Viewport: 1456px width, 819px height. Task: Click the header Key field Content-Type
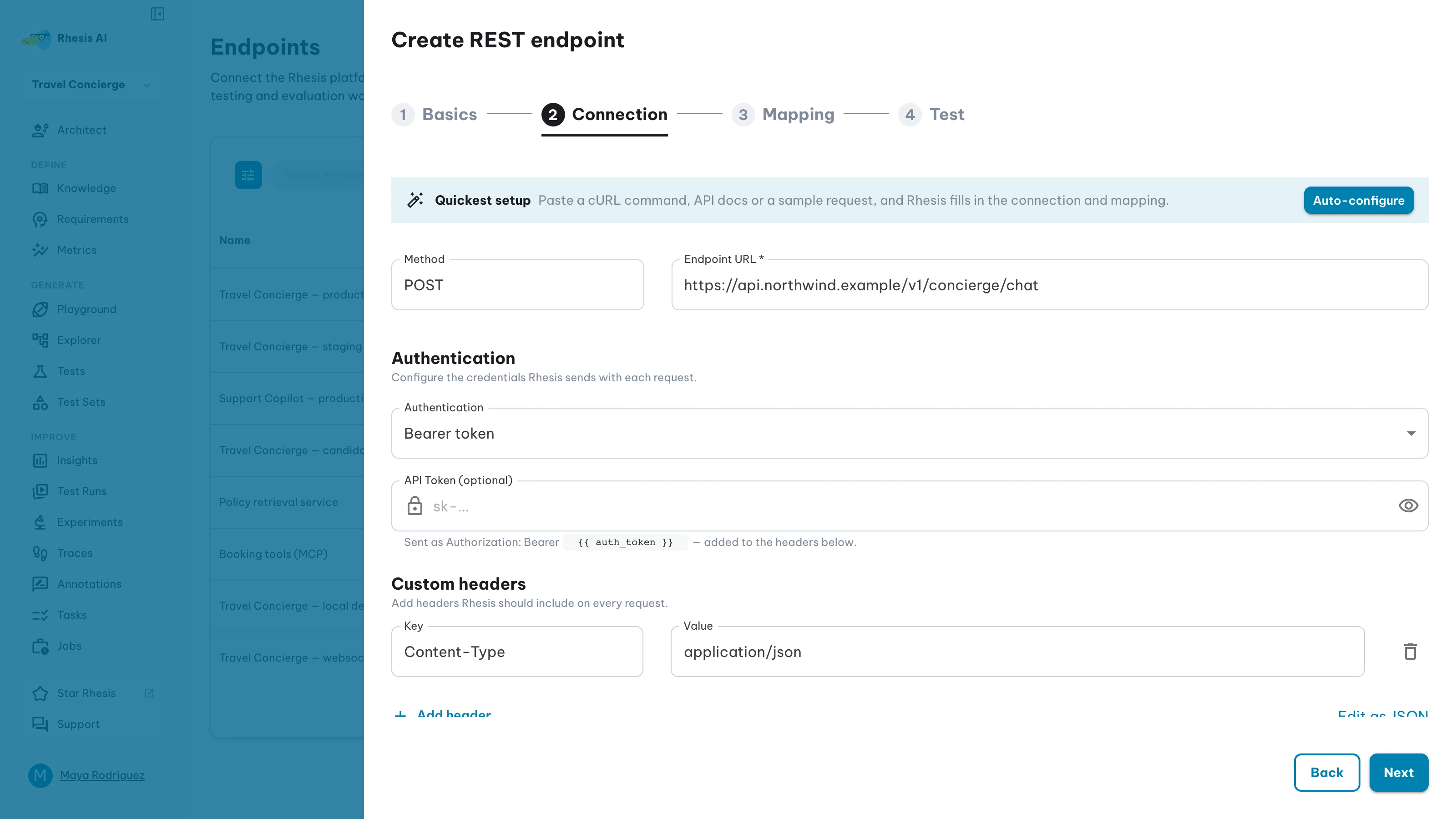[x=517, y=652]
